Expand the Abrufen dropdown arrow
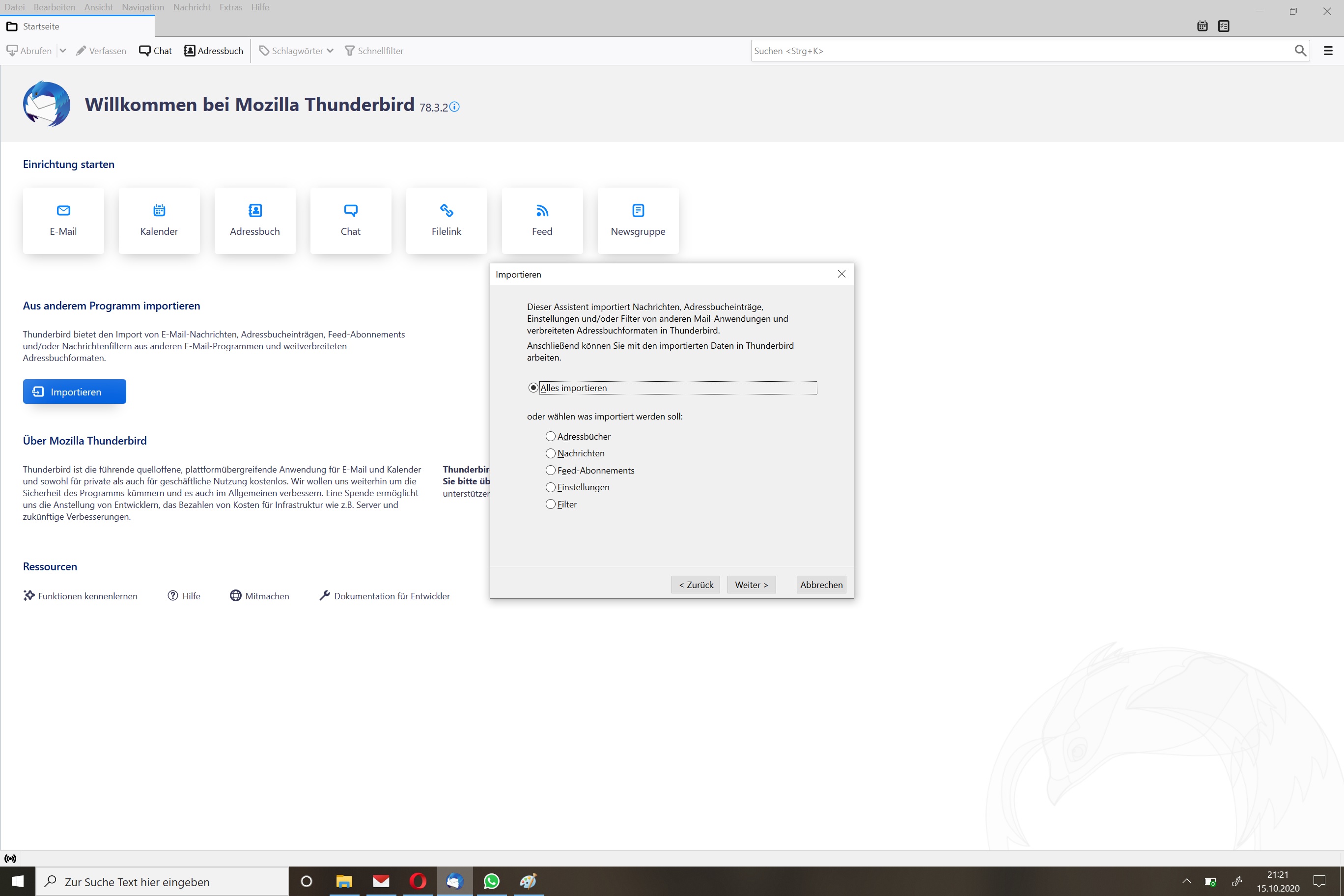1344x896 pixels. 63,50
